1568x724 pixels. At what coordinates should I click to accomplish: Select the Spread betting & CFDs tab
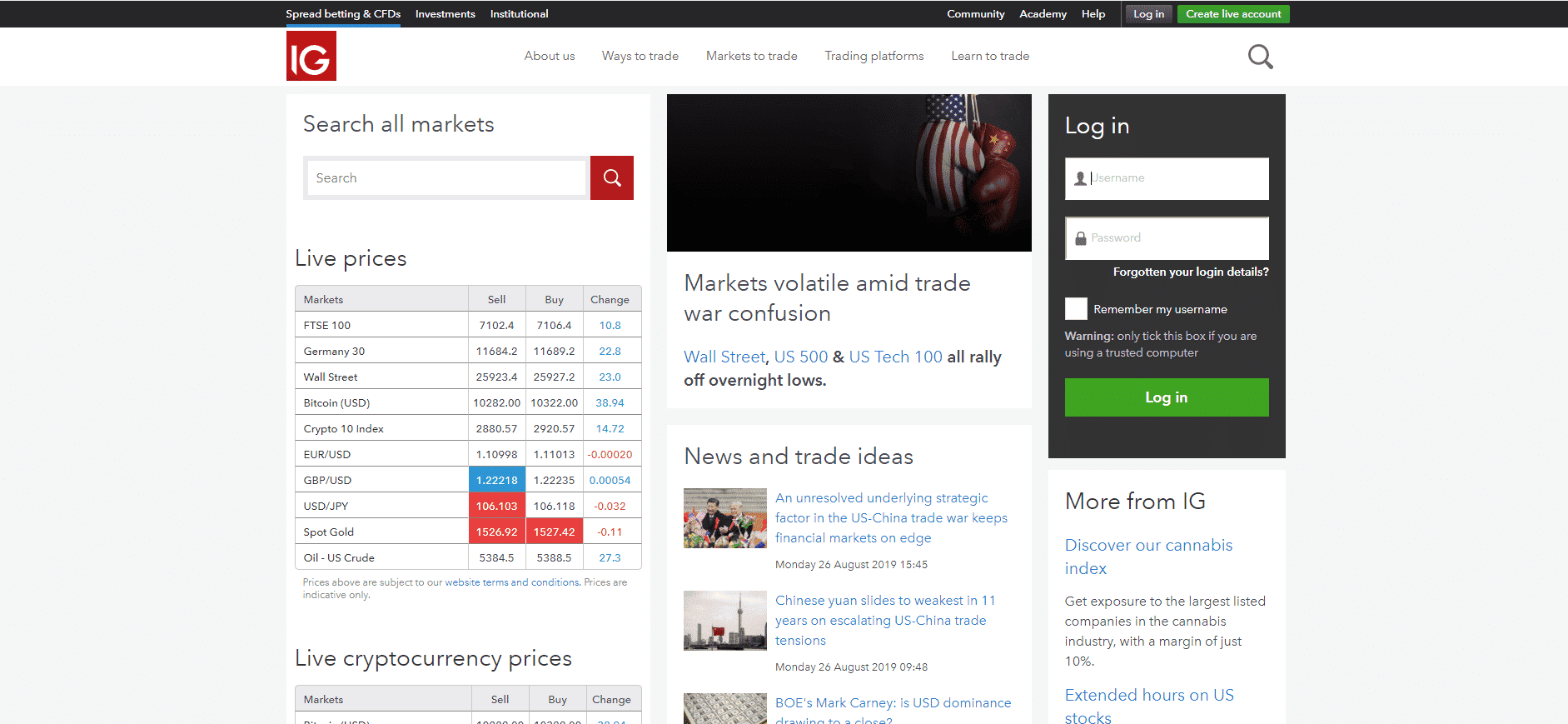click(343, 14)
